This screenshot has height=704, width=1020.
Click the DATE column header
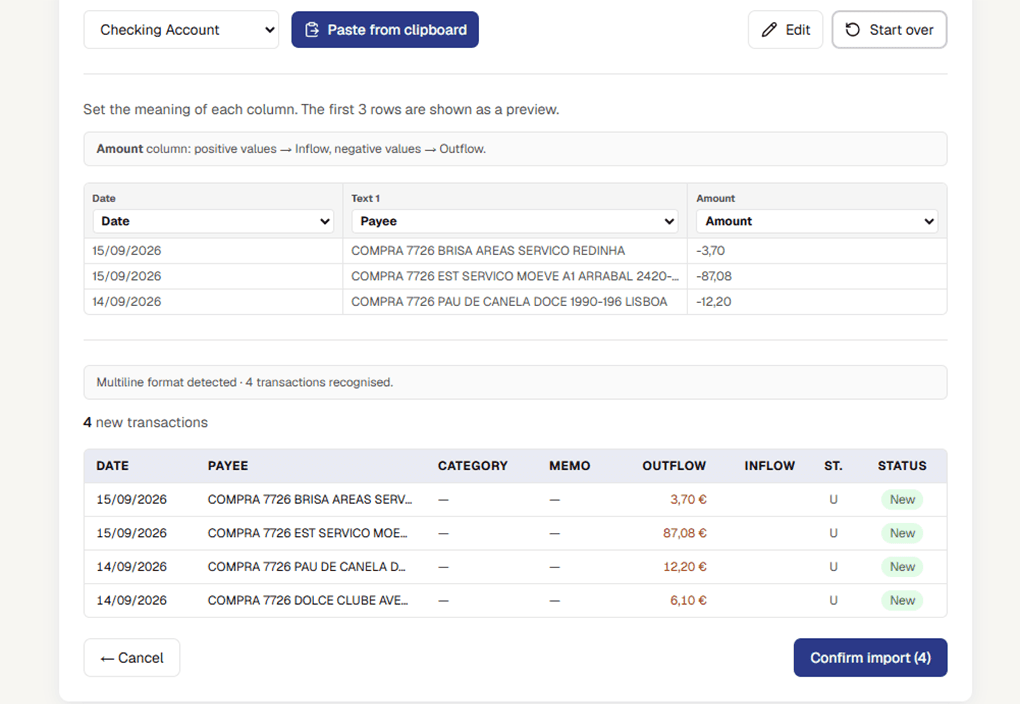tap(113, 466)
